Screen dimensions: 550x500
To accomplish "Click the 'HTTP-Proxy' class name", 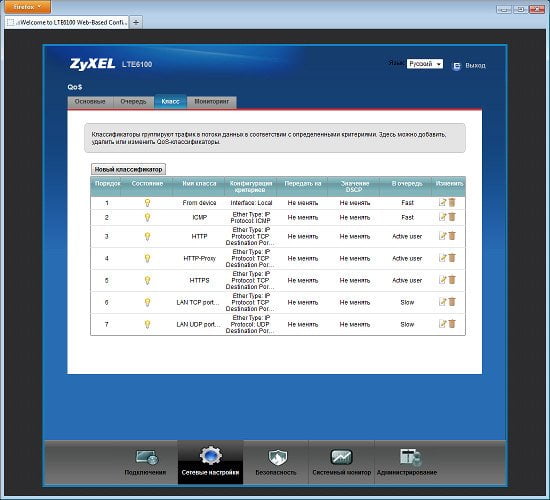I will click(199, 259).
